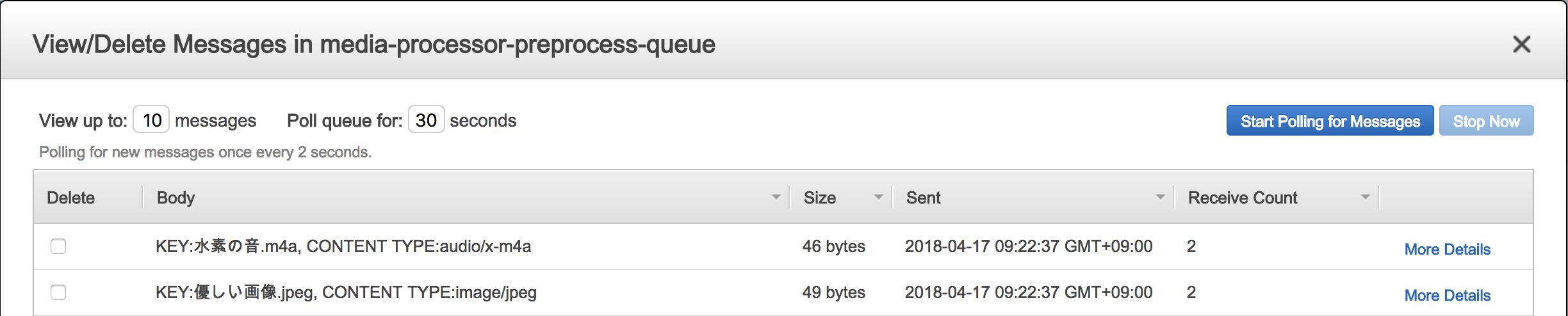Open More Details for the jpeg message

(1448, 296)
